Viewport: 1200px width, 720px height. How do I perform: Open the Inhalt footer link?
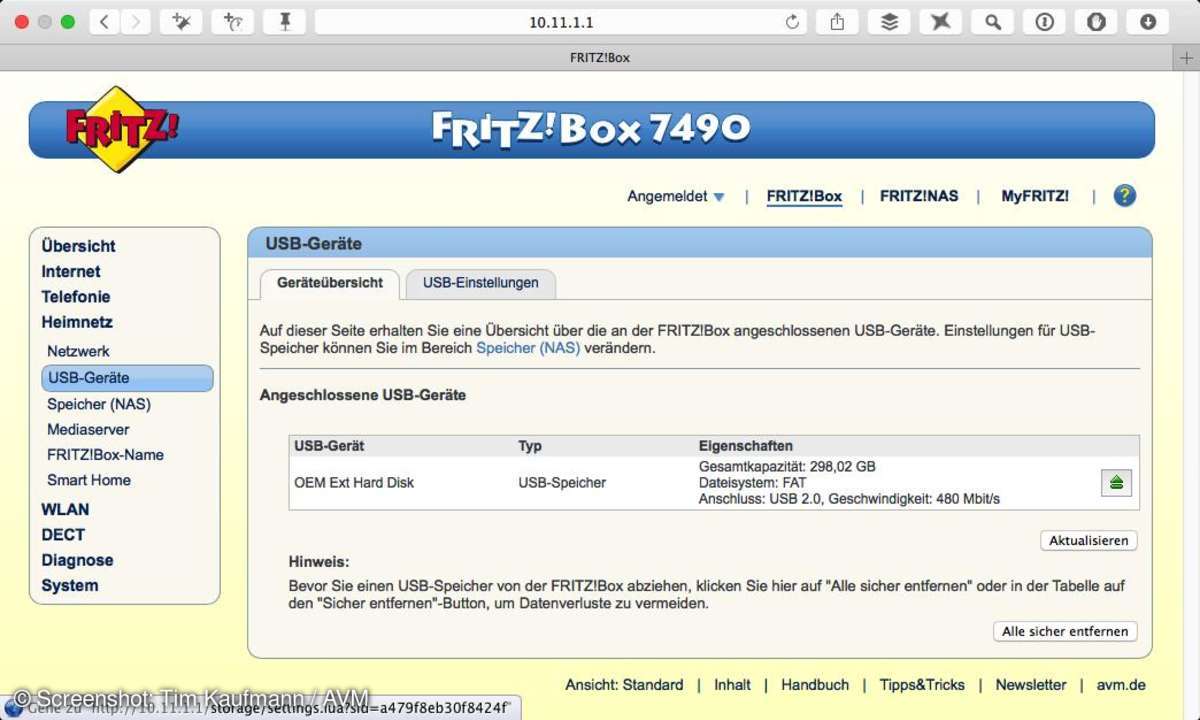[x=732, y=685]
